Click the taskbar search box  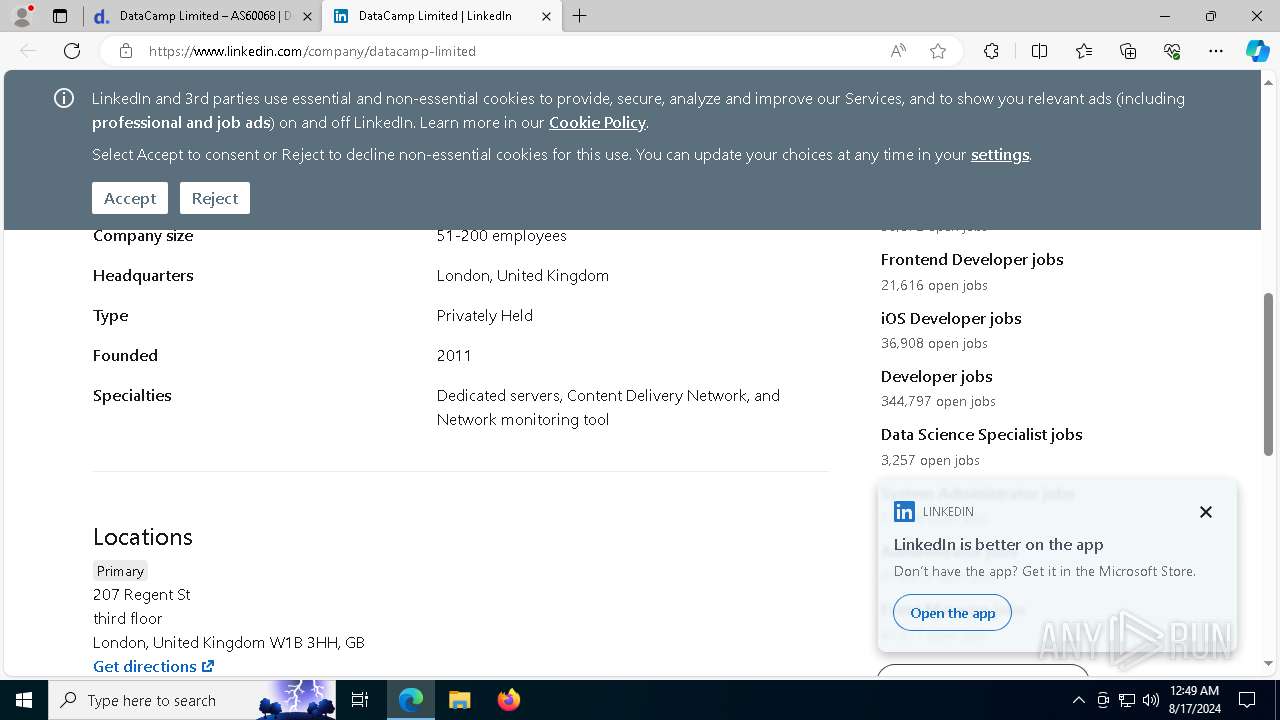tap(193, 700)
